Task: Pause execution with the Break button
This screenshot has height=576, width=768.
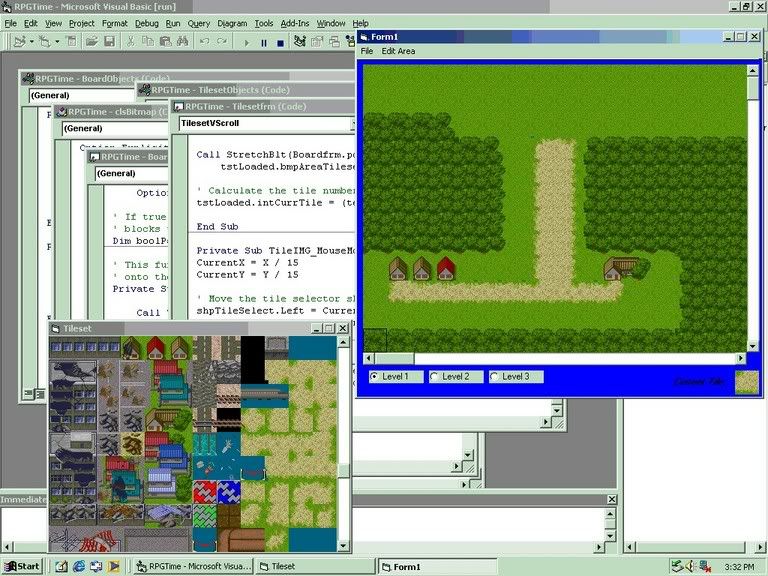Action: click(x=264, y=43)
